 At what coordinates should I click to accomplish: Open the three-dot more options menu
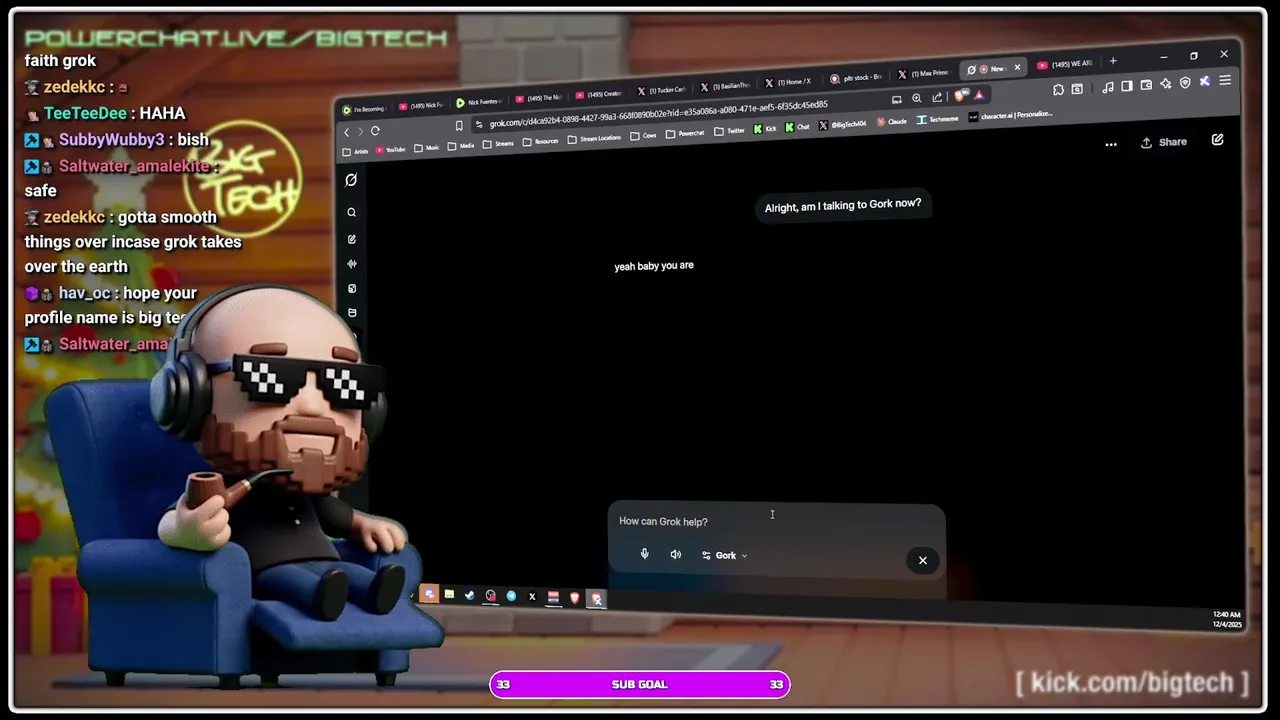(1110, 144)
